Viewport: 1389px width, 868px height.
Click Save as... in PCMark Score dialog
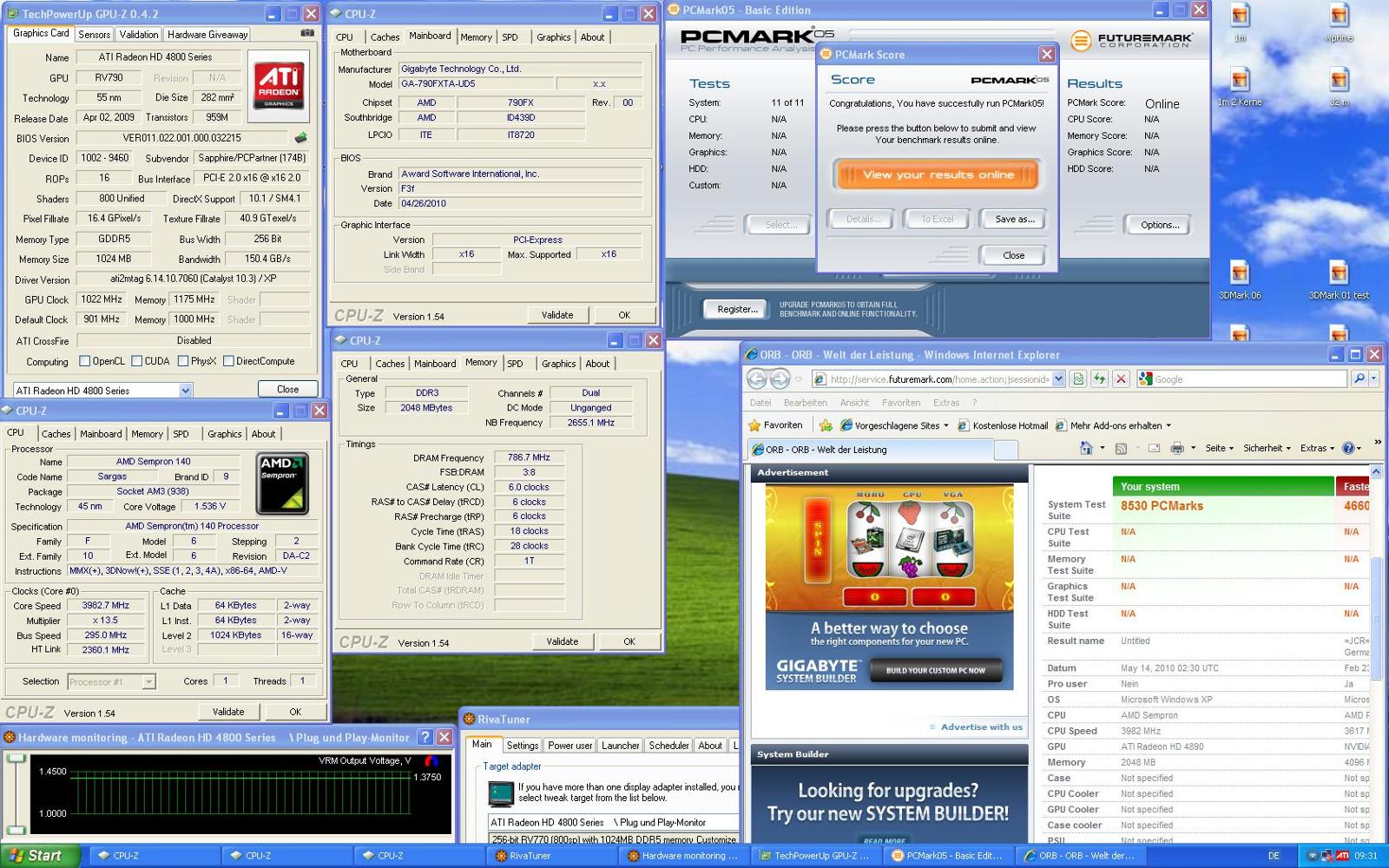click(x=1014, y=220)
